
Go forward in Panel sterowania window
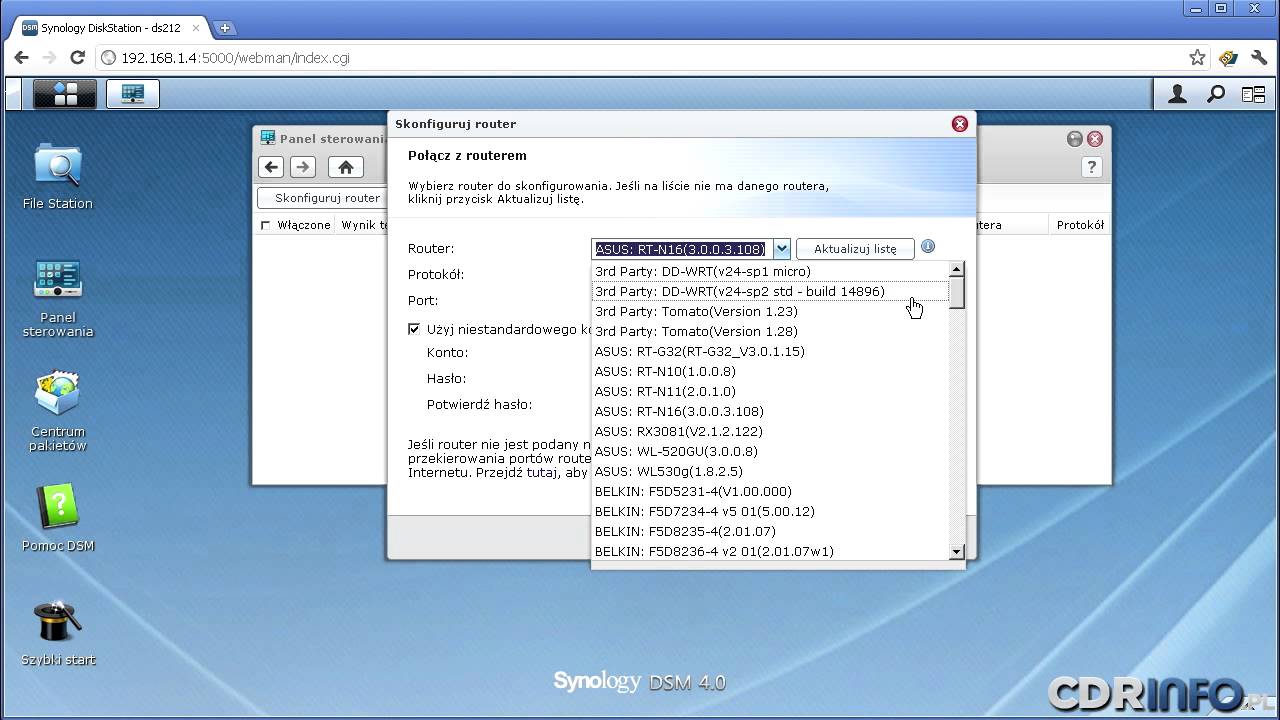point(303,167)
